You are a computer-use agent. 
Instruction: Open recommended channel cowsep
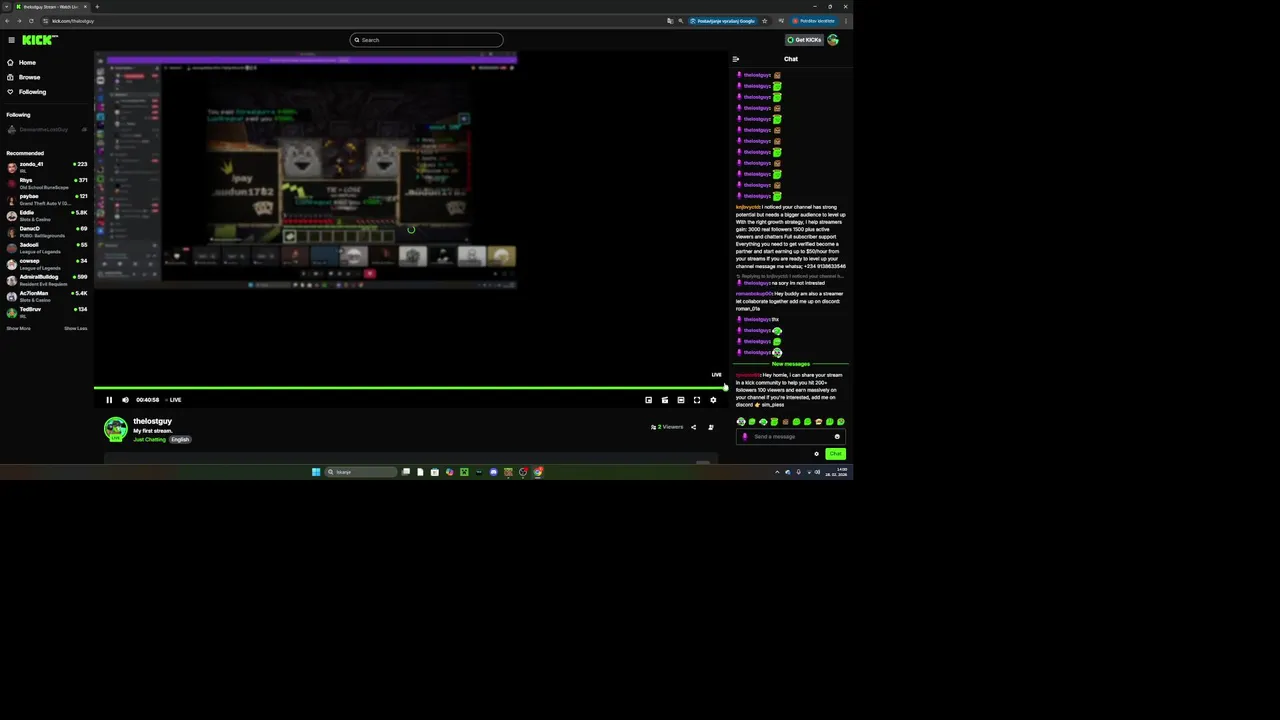[x=47, y=263]
